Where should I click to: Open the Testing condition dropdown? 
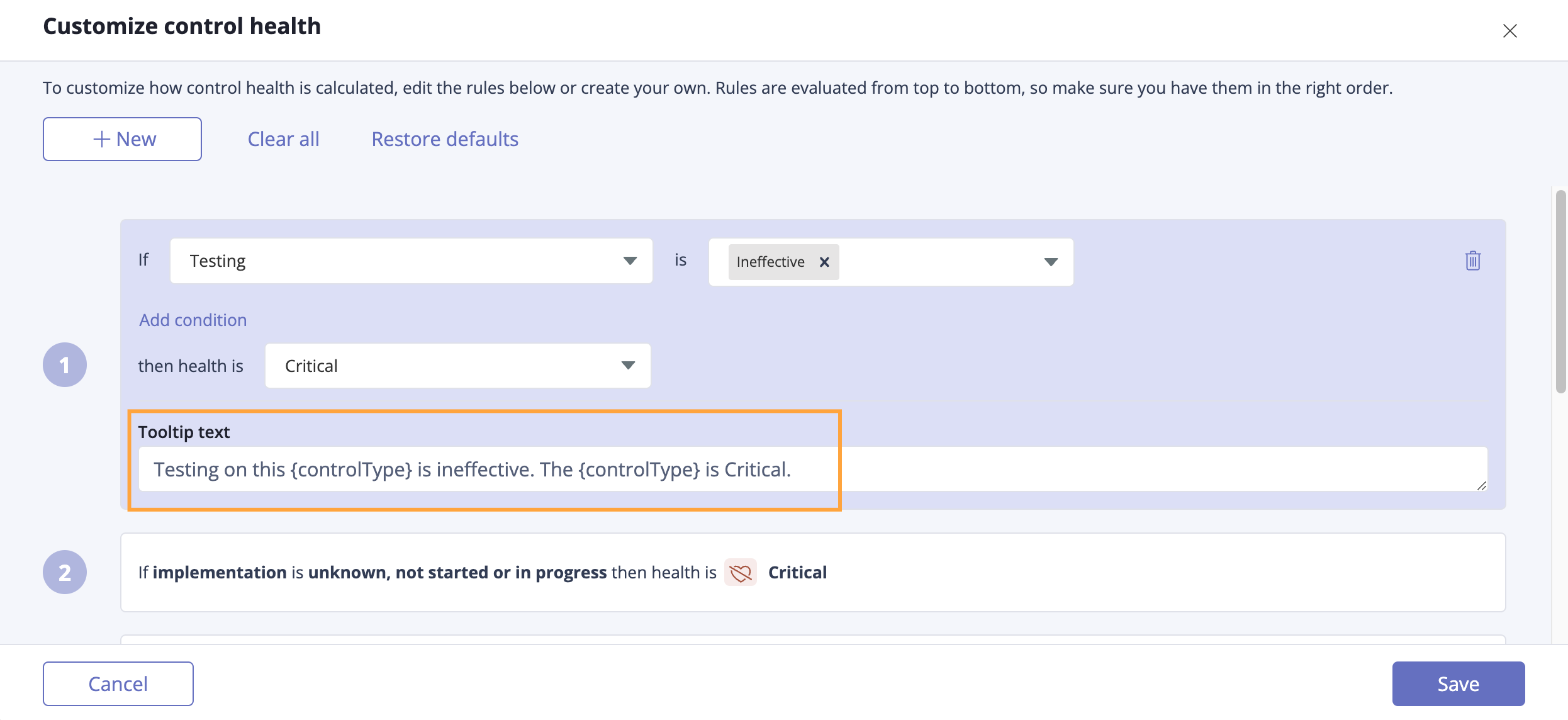click(x=411, y=261)
